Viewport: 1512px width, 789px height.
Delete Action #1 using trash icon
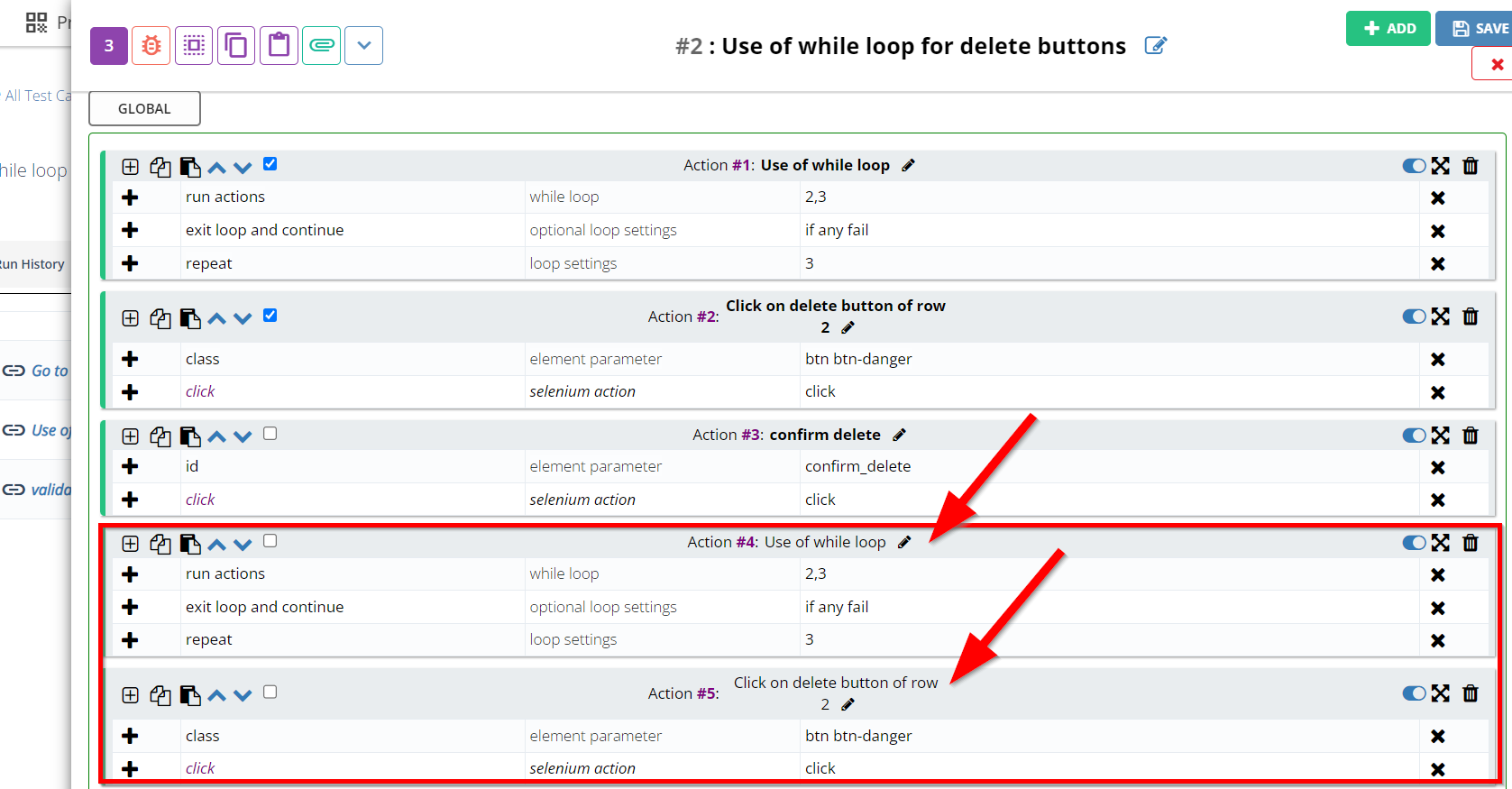pos(1471,166)
